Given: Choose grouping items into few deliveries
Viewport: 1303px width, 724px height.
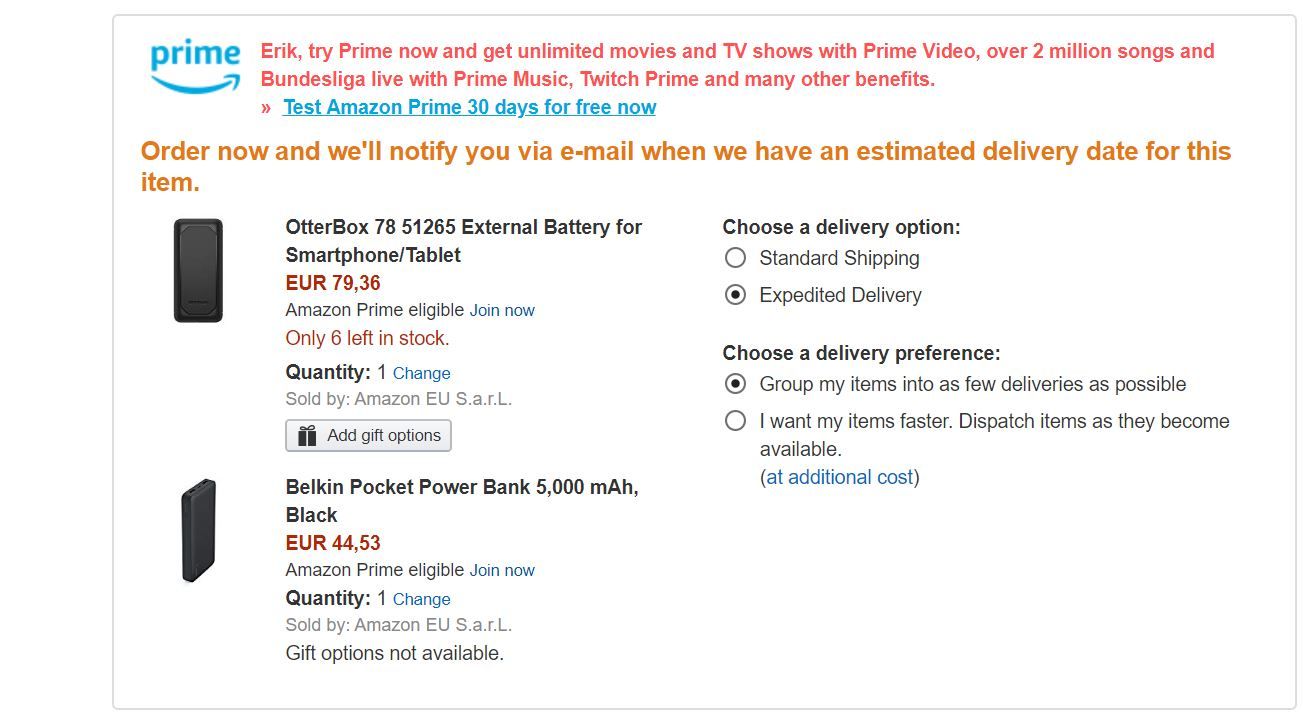Looking at the screenshot, I should (735, 384).
